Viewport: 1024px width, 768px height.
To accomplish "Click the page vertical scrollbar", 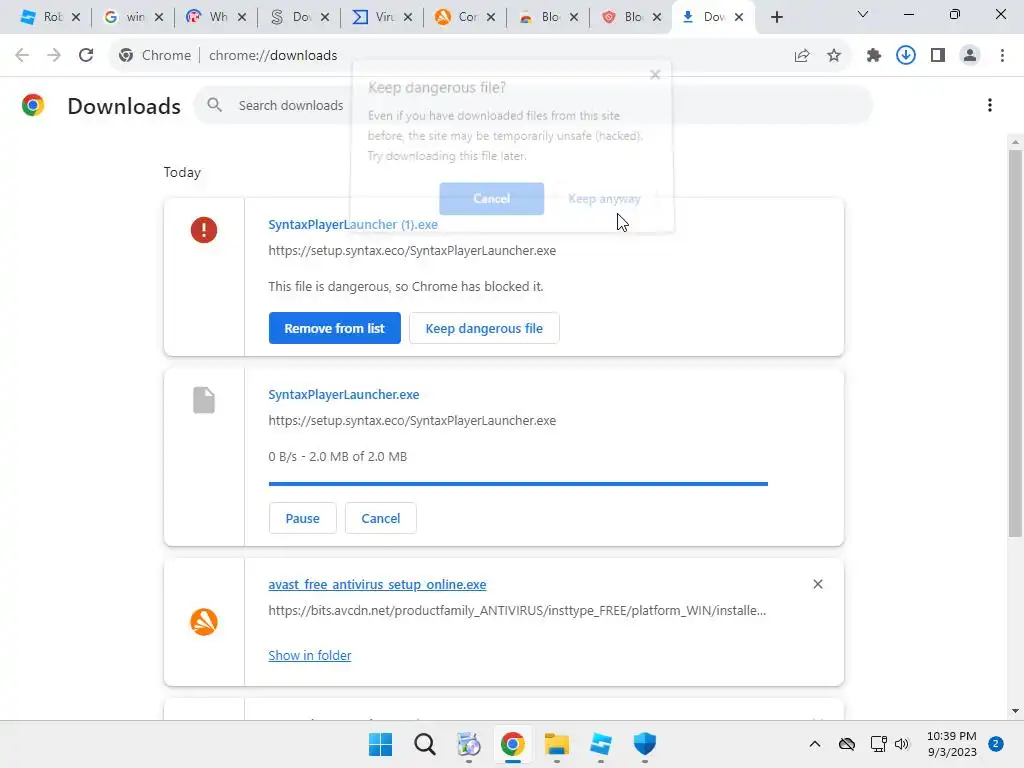I will coord(1015,343).
